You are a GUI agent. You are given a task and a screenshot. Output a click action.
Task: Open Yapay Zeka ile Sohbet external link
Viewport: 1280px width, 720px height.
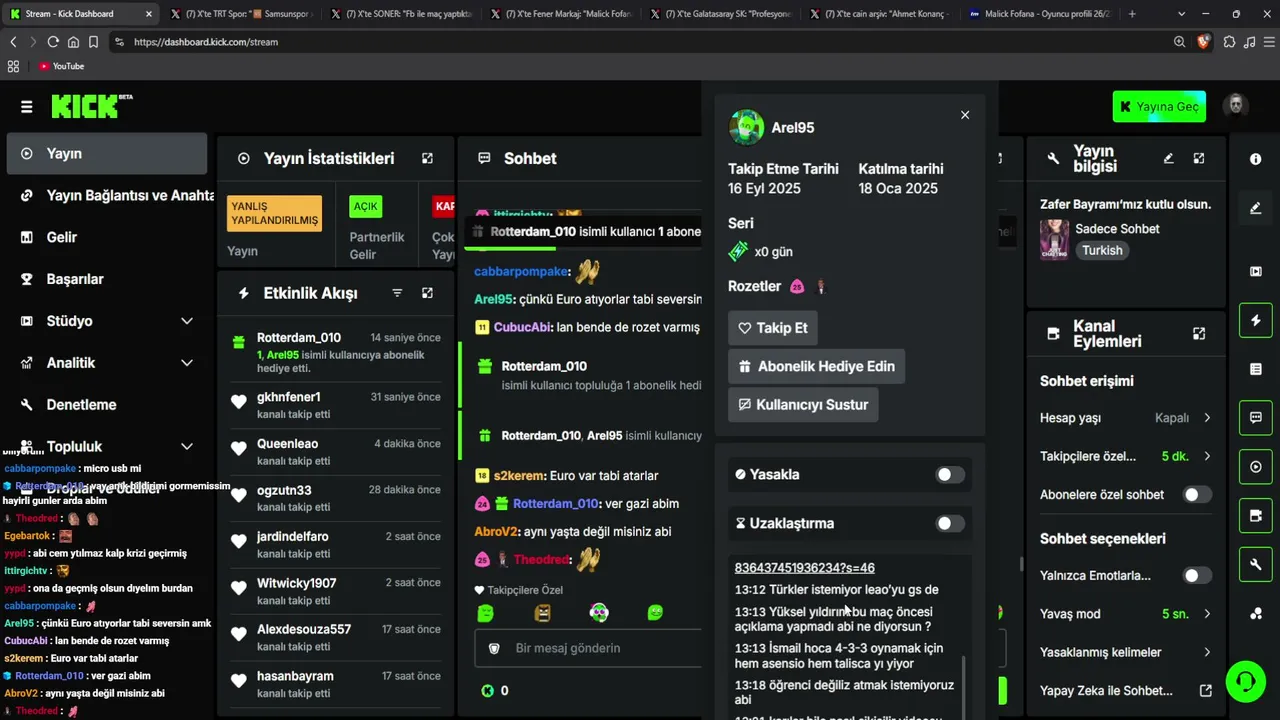point(1206,691)
